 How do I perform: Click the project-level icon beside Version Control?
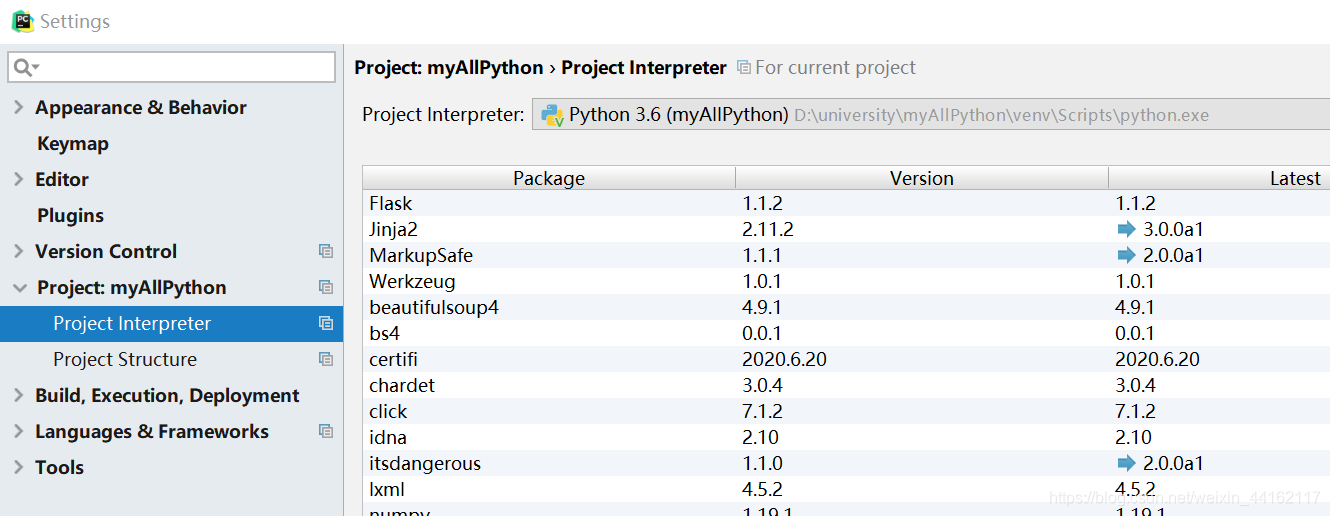325,252
